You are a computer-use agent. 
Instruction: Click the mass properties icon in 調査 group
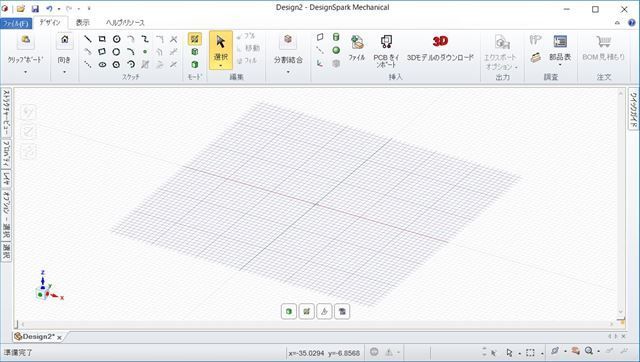[535, 58]
